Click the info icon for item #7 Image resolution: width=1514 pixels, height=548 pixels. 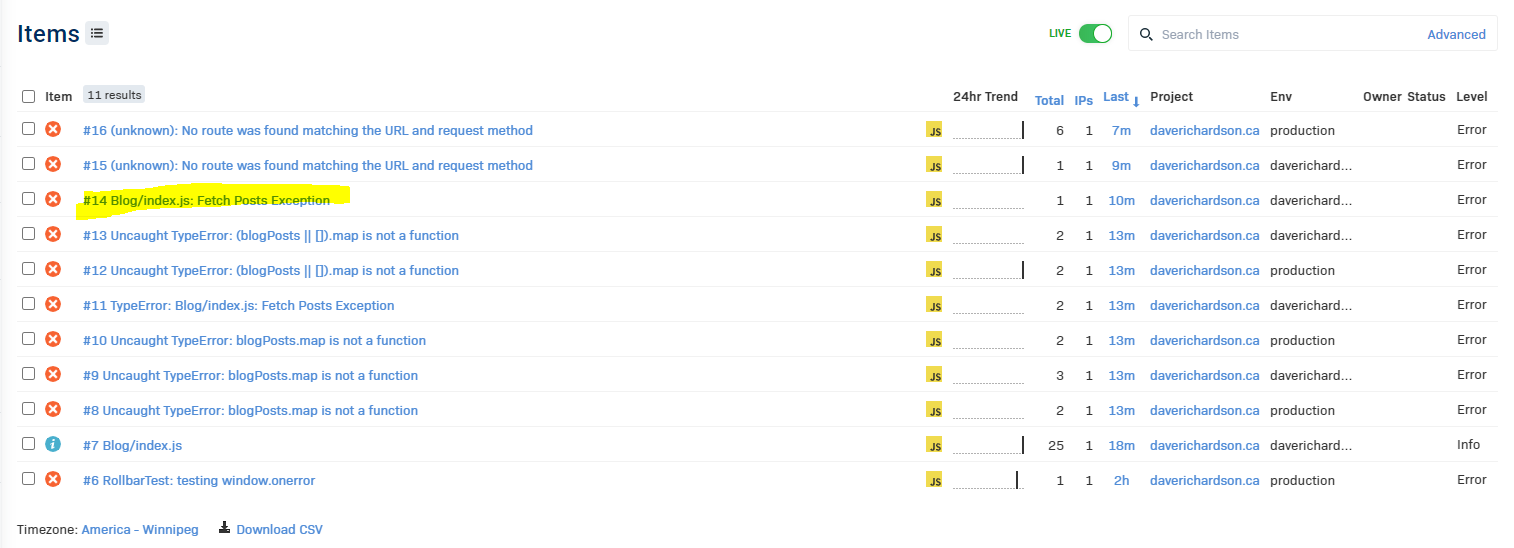click(x=53, y=444)
